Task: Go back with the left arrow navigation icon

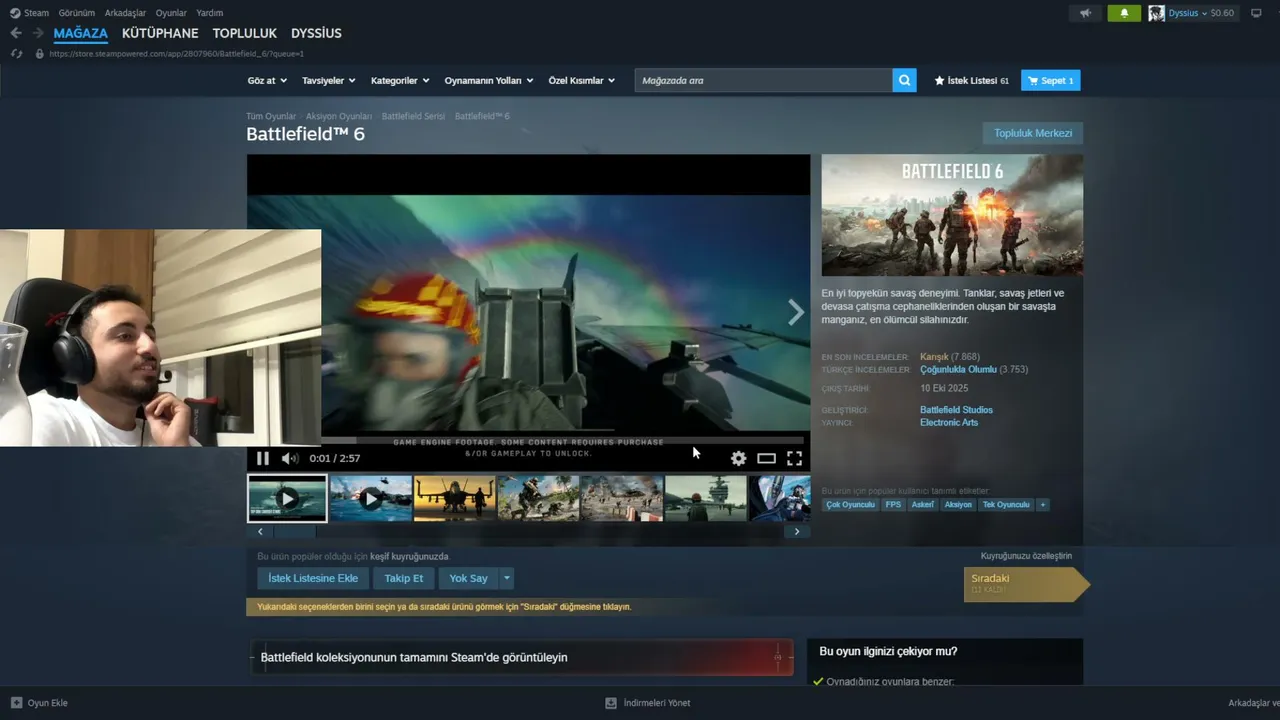Action: (16, 33)
